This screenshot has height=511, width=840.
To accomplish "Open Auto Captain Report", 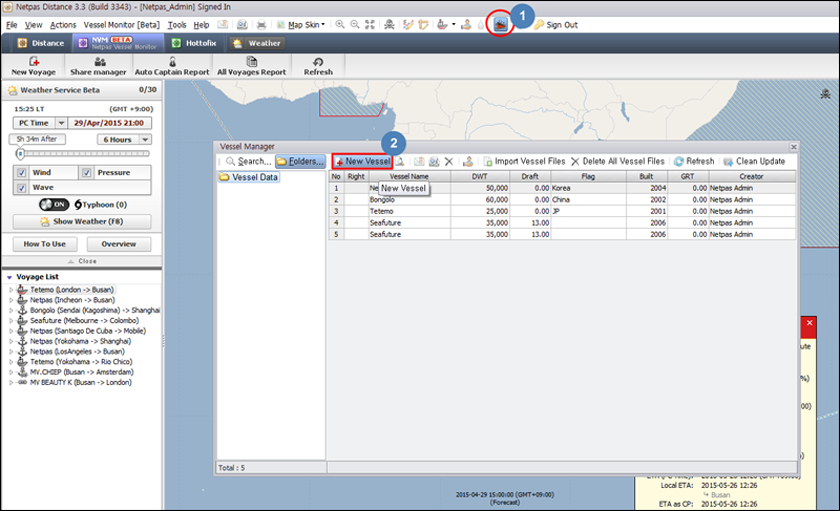I will point(172,66).
